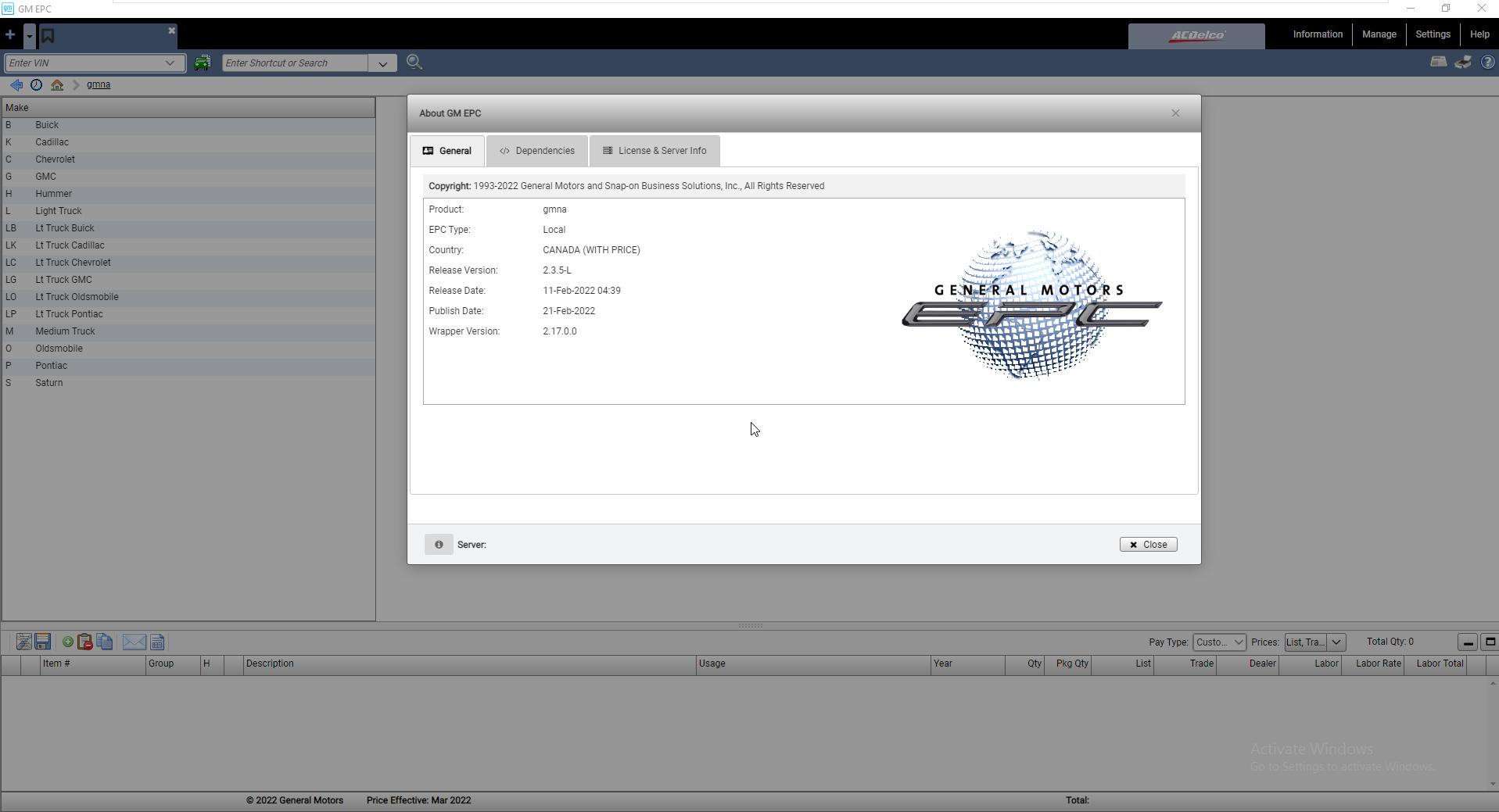Click the gmna breadcrumb link

pyautogui.click(x=99, y=84)
